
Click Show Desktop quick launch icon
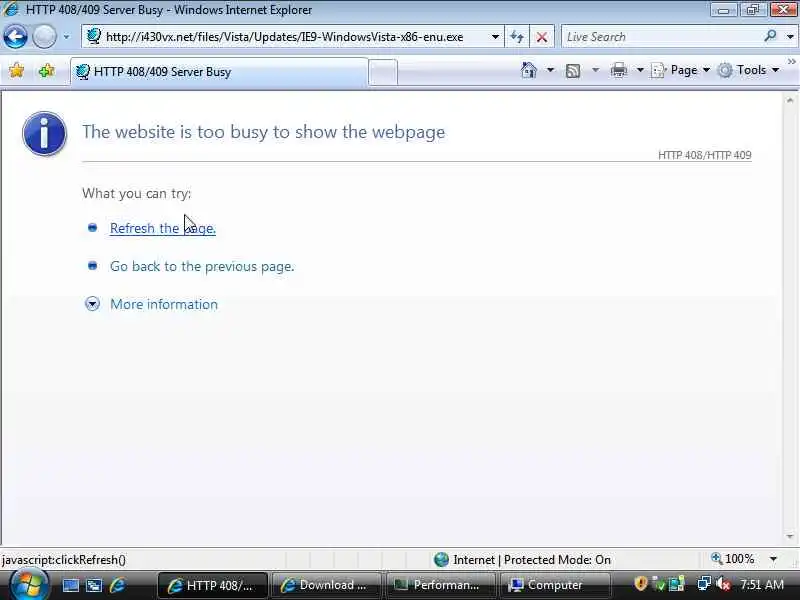click(70, 585)
